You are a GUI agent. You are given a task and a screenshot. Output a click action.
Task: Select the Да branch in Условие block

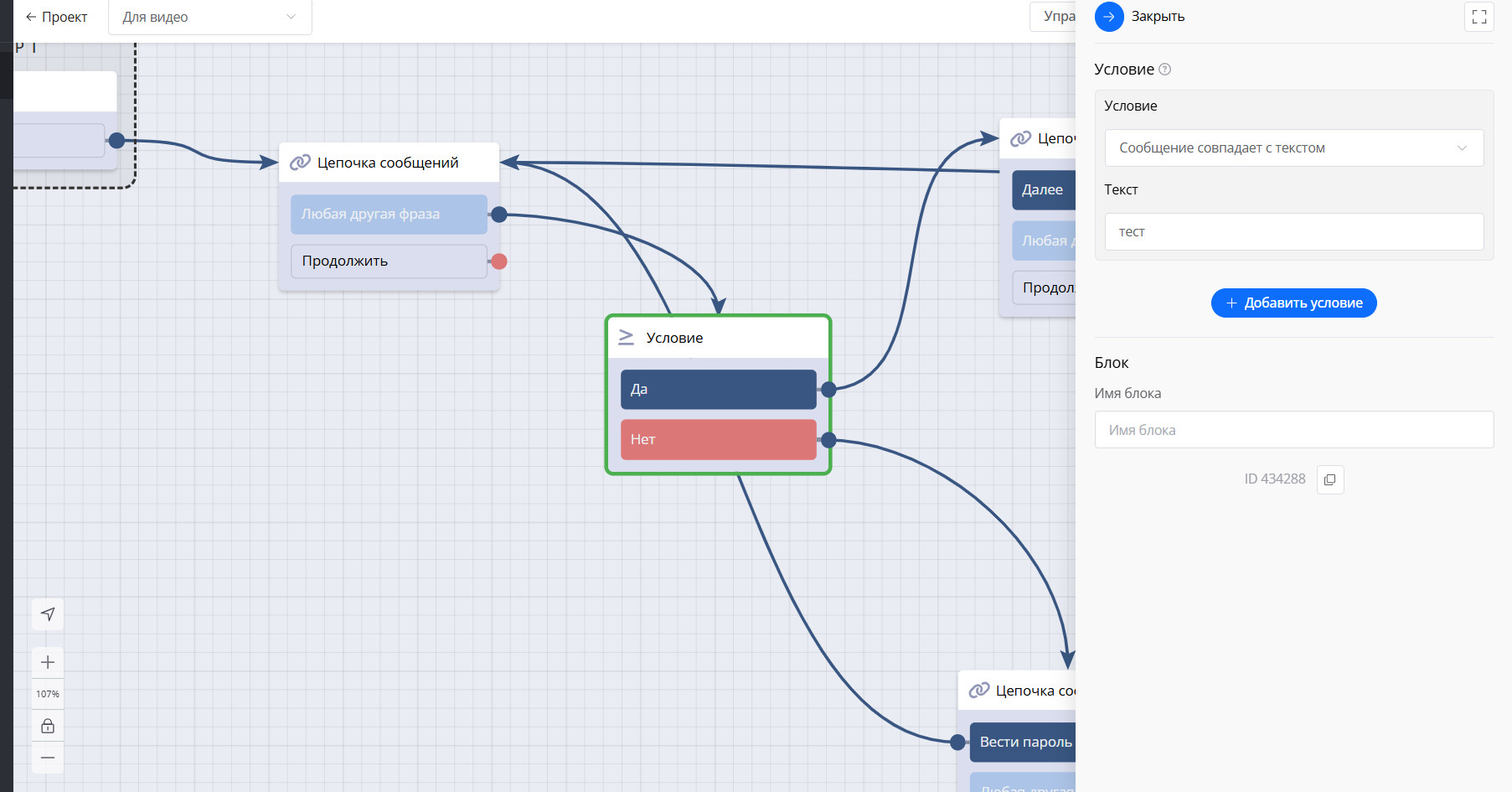718,390
